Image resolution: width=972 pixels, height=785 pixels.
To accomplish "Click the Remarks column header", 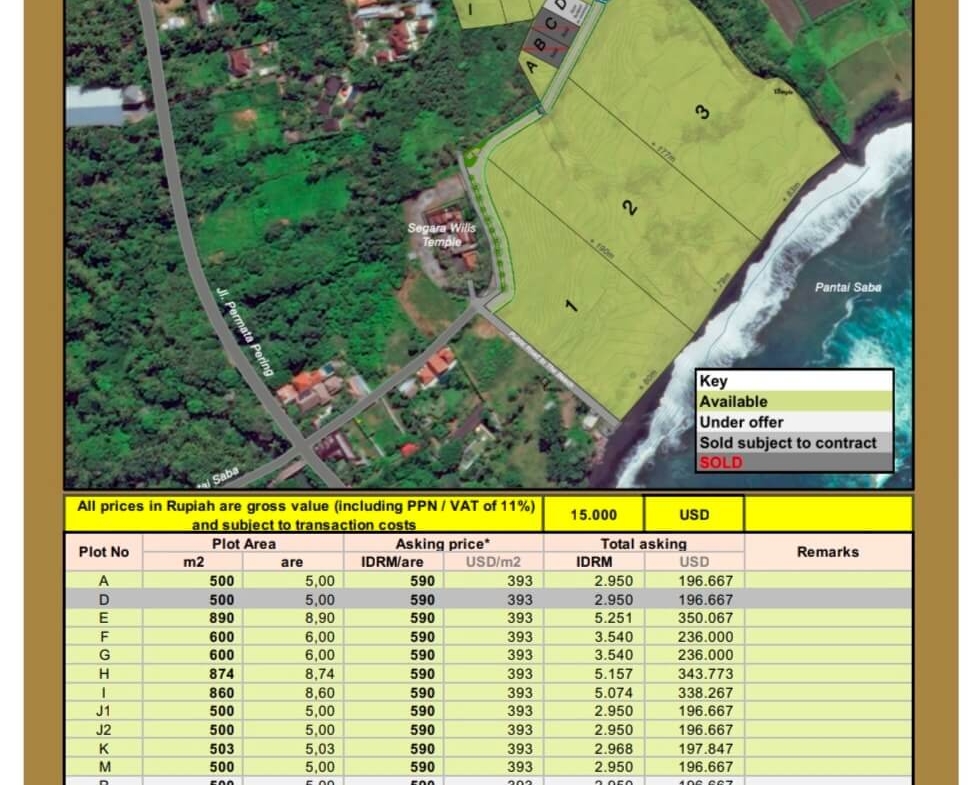I will (x=827, y=552).
